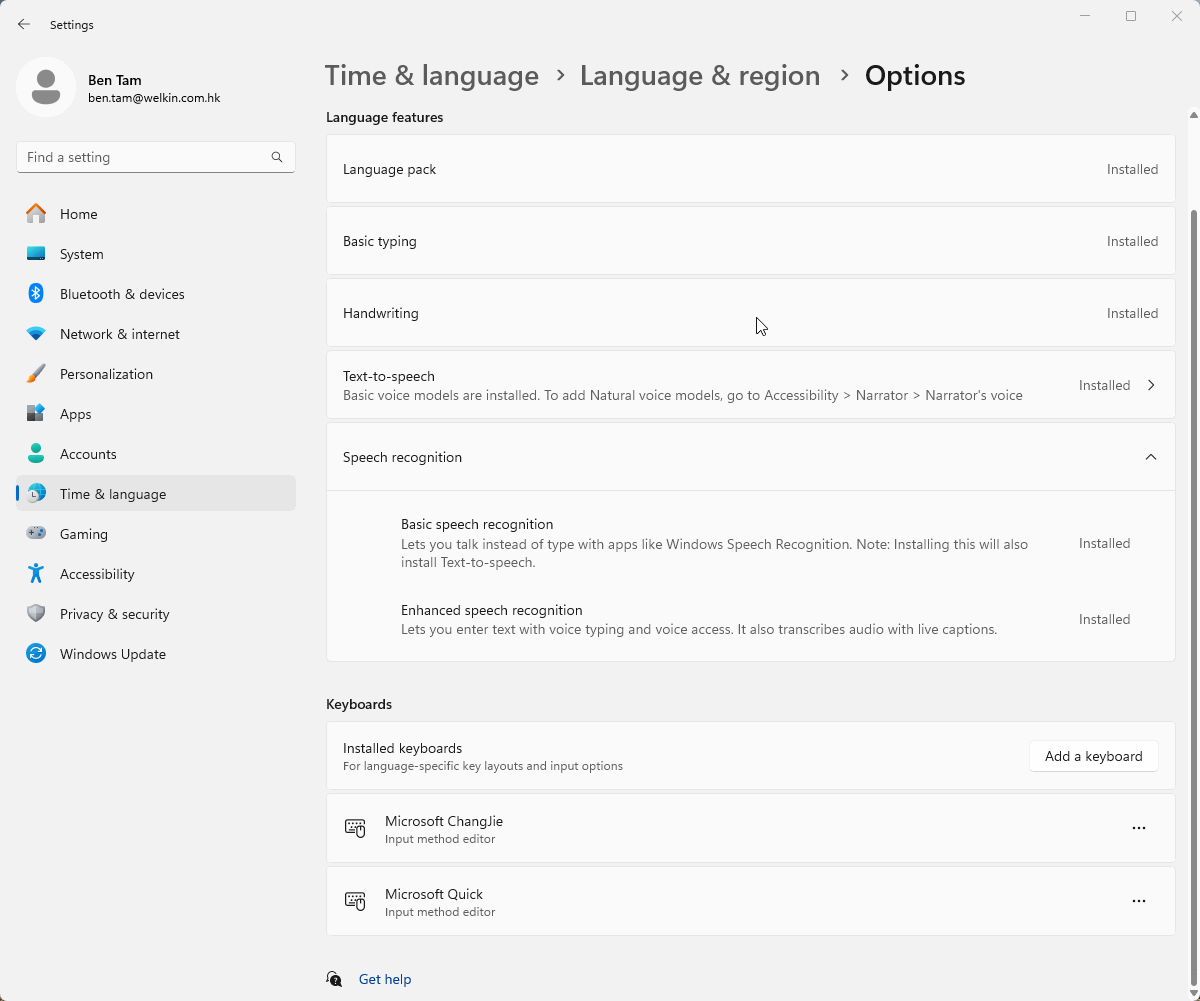Viewport: 1200px width, 1001px height.
Task: Open the Accounts settings page
Action: [x=156, y=454]
